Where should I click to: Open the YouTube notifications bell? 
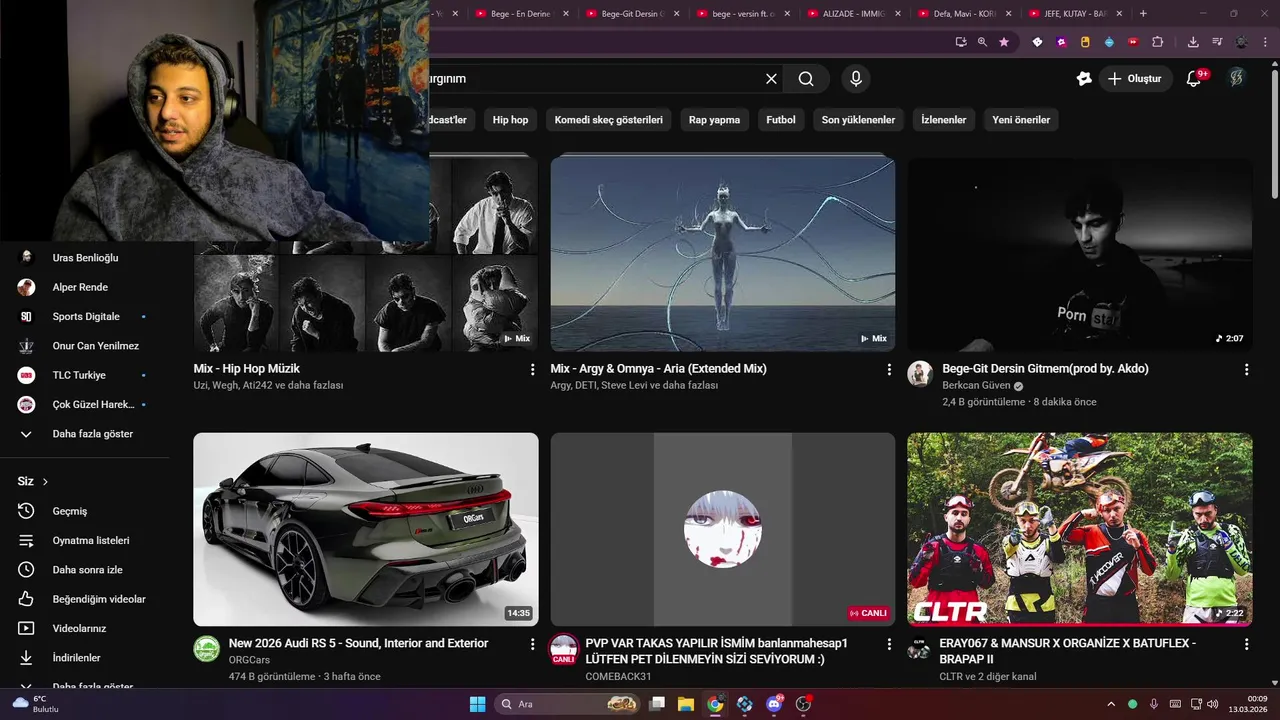pos(1194,78)
